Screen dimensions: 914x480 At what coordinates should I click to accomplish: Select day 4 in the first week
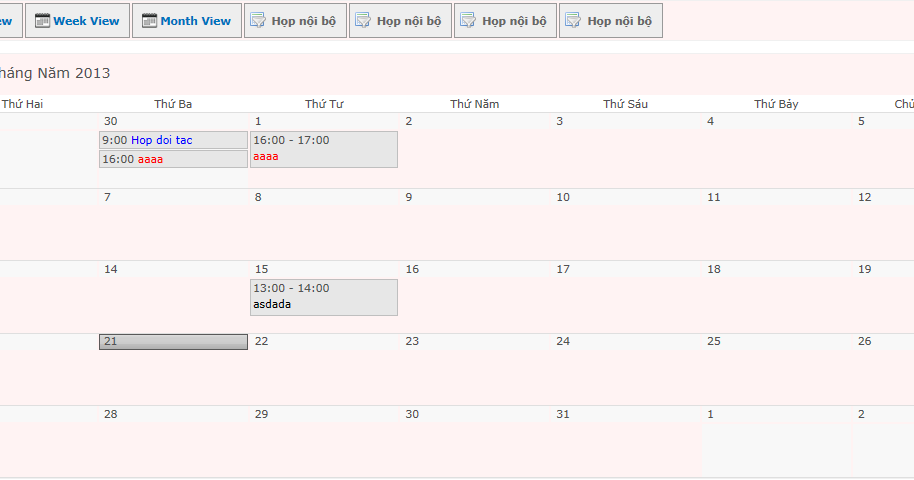point(710,121)
